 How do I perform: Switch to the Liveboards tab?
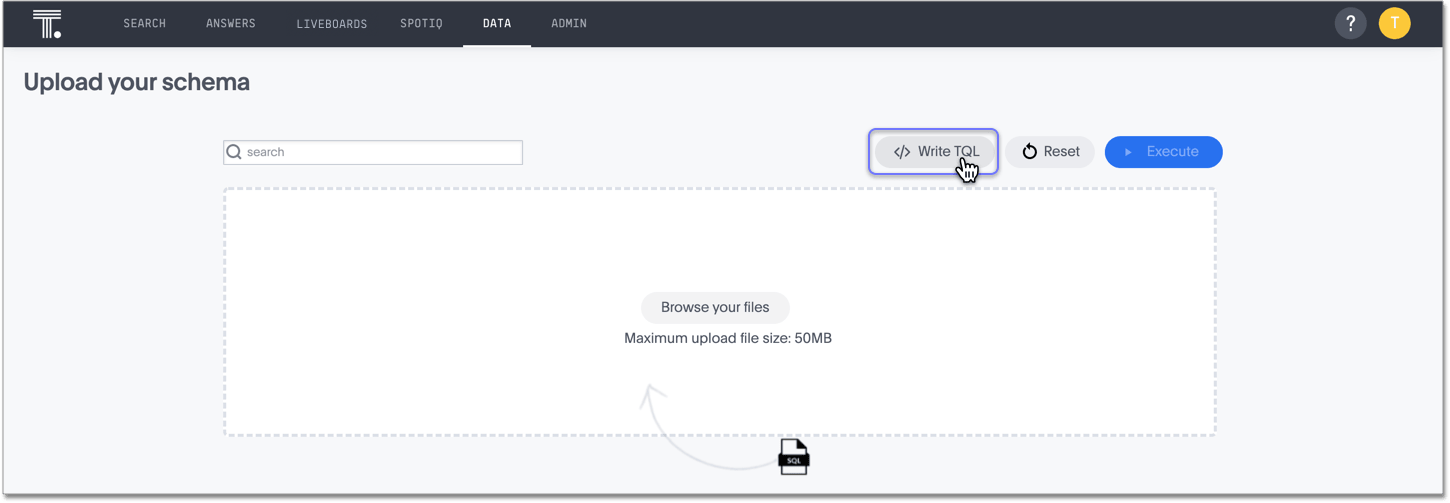point(332,23)
